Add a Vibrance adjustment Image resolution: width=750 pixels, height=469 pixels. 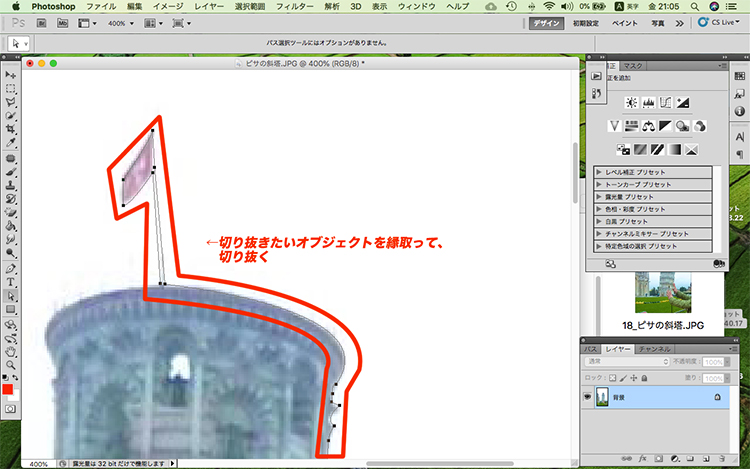coord(615,126)
